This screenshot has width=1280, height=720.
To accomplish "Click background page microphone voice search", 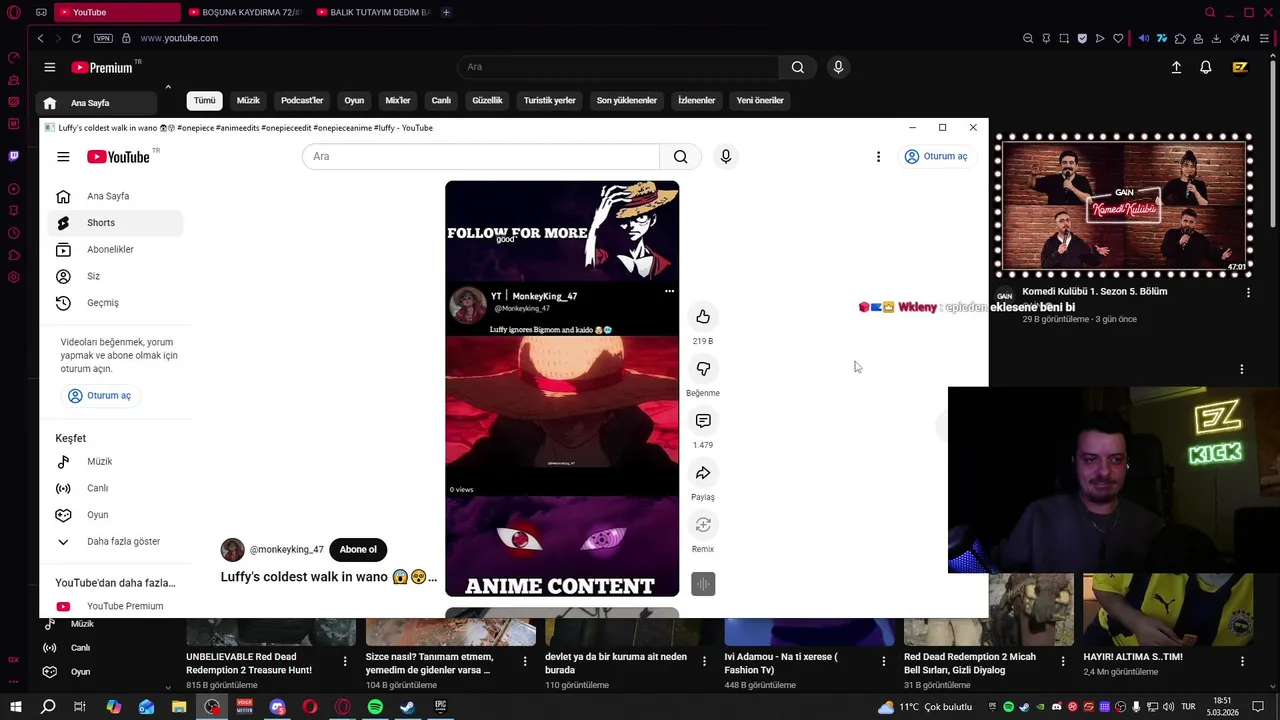I will [x=838, y=67].
